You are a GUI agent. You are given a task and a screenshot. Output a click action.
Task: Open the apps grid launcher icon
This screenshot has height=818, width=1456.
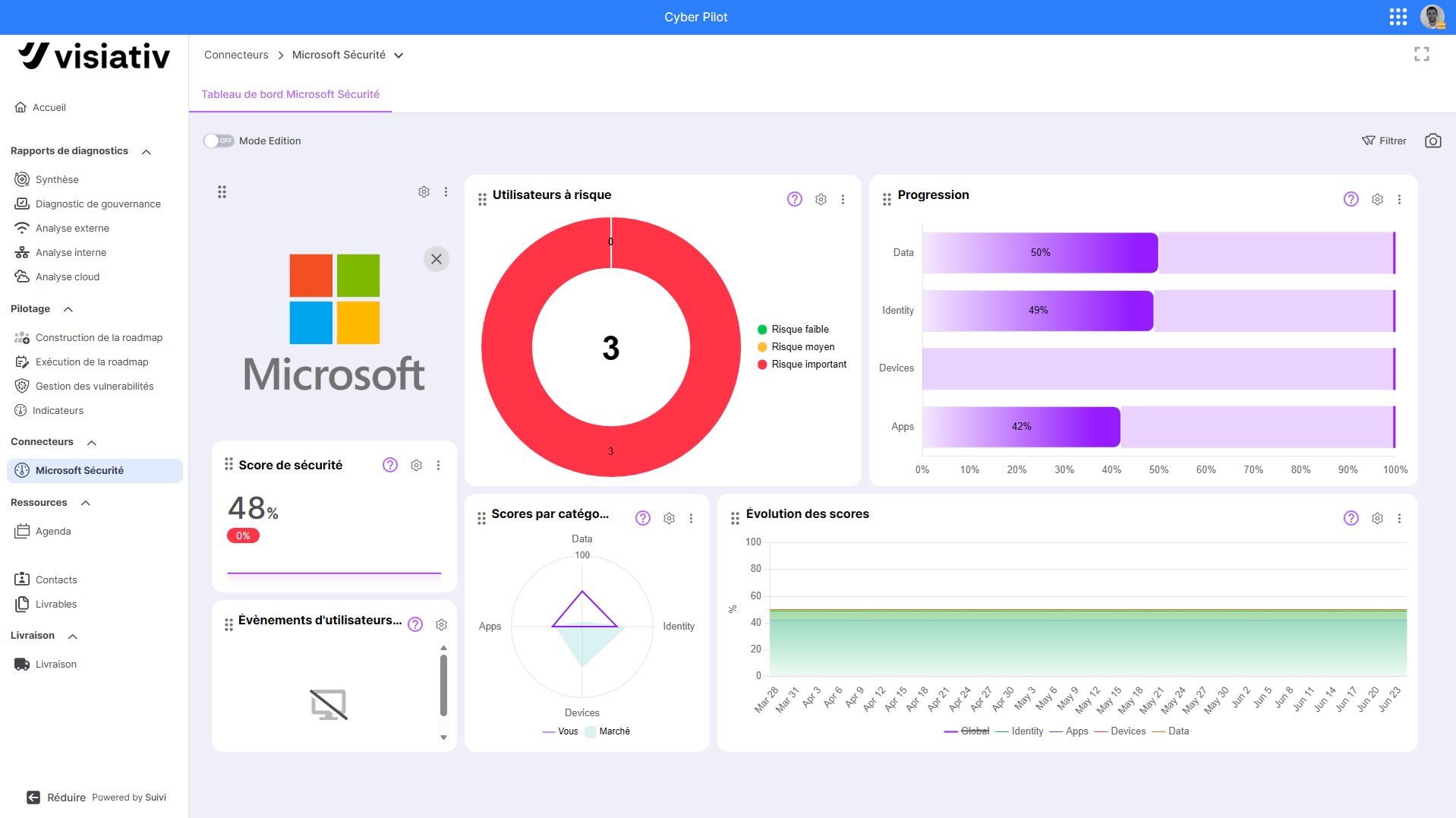(1398, 17)
